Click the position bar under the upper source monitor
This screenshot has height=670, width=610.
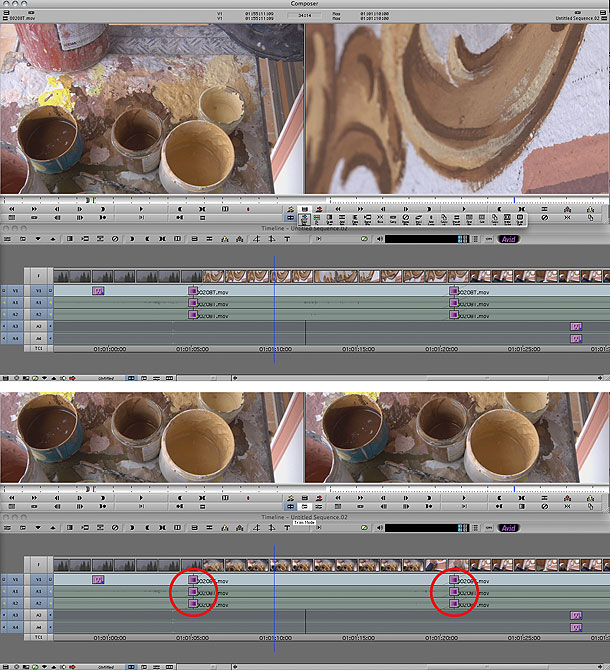pyautogui.click(x=150, y=199)
